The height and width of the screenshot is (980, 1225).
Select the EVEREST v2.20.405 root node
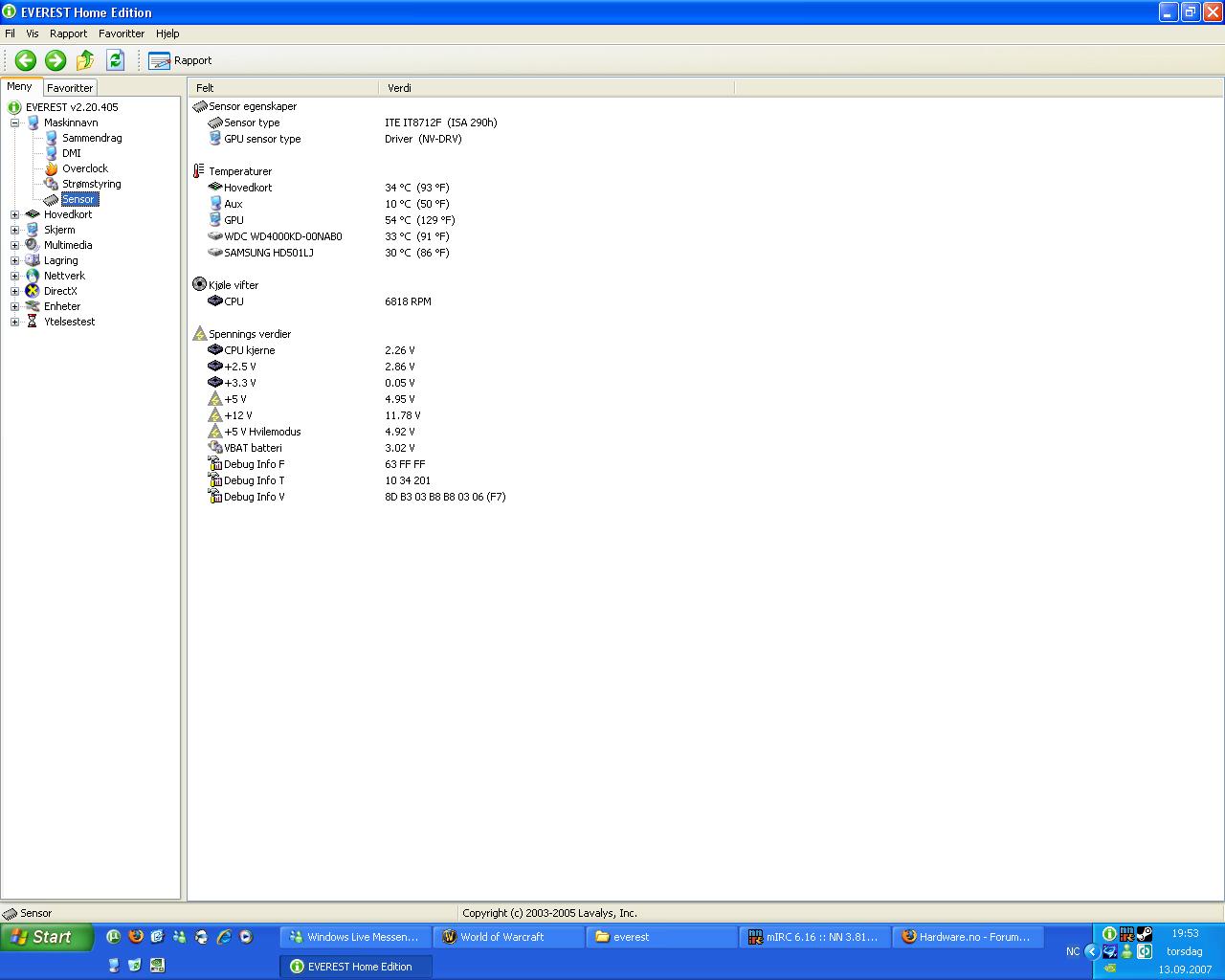coord(72,107)
